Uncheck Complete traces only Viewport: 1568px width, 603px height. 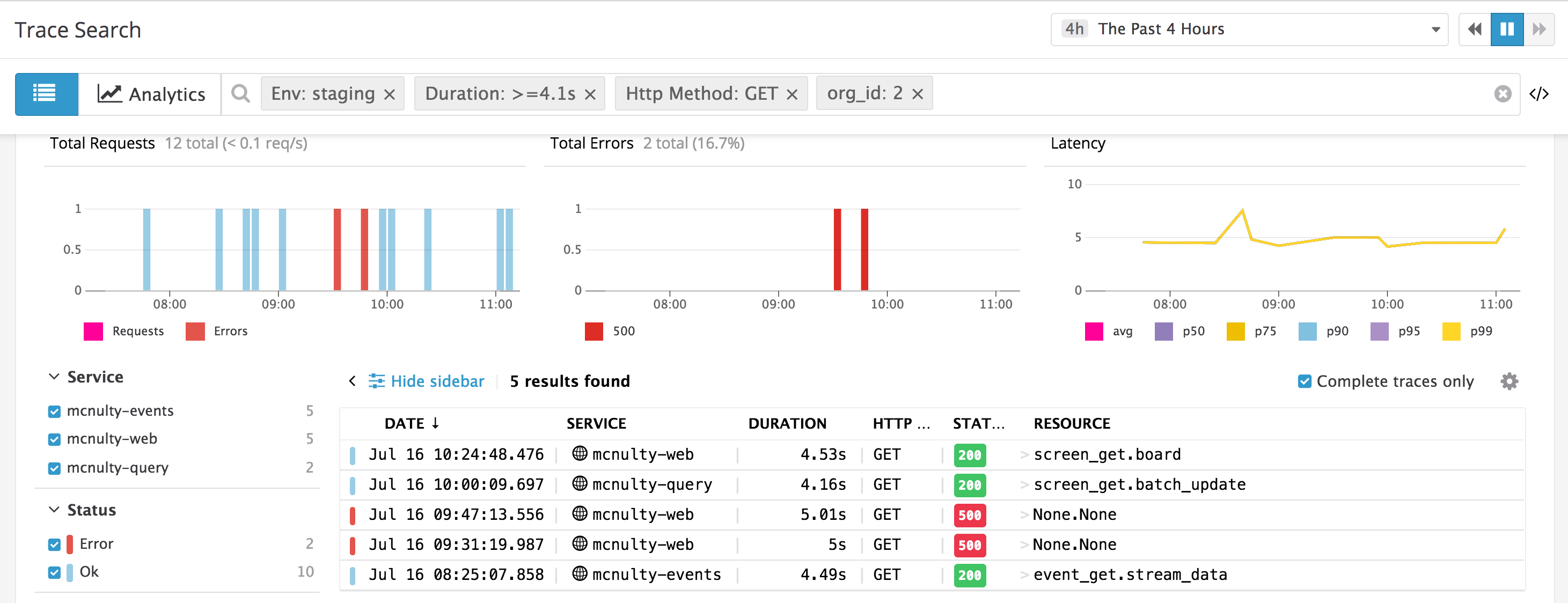coord(1304,381)
